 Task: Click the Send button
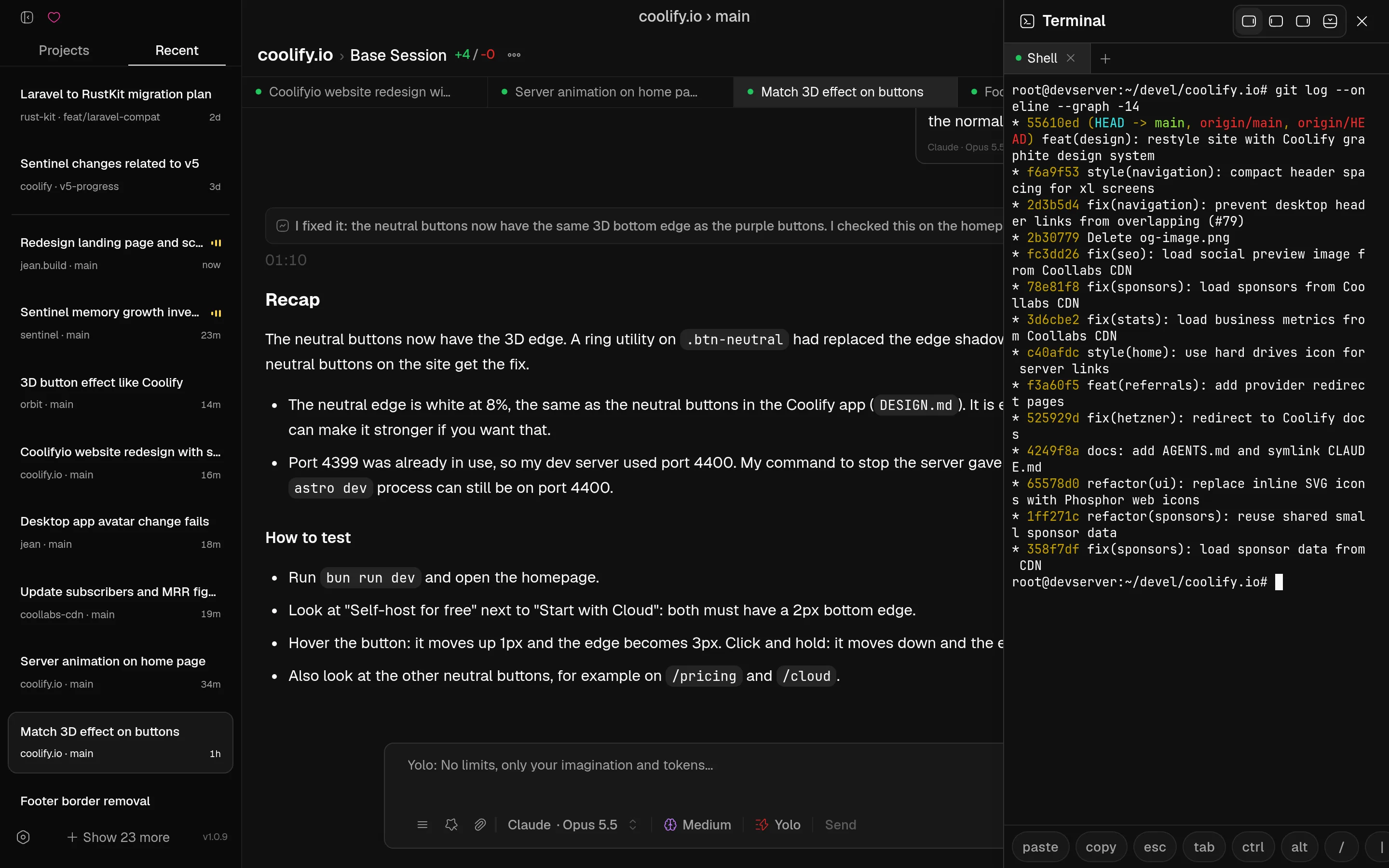coord(840,825)
